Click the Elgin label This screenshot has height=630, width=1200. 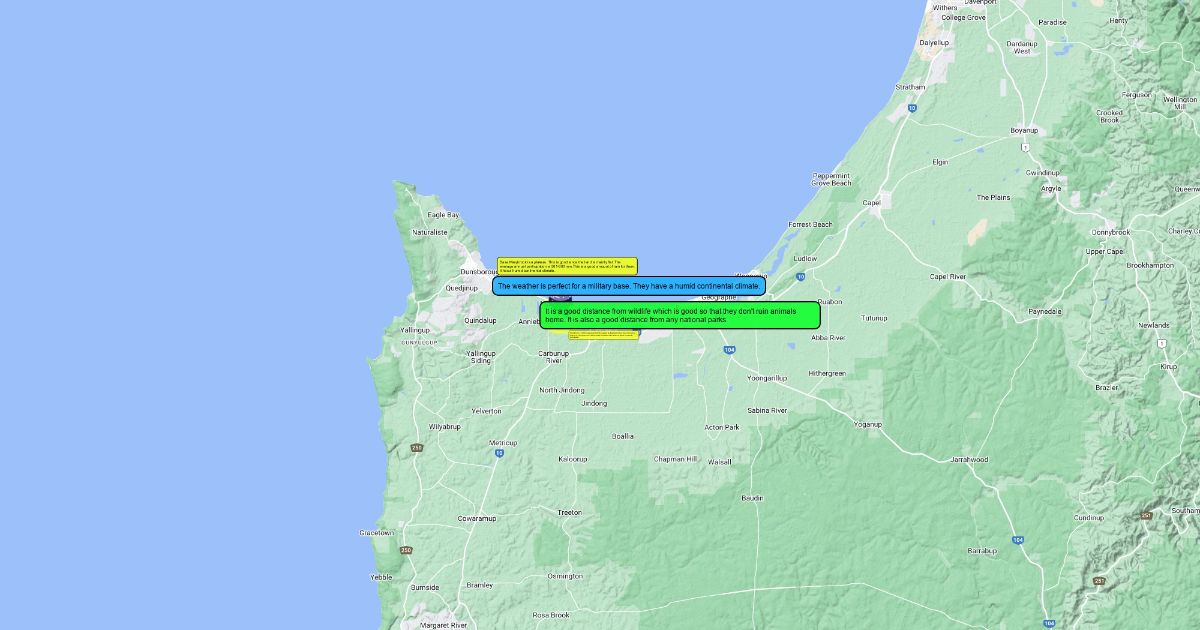tap(940, 161)
